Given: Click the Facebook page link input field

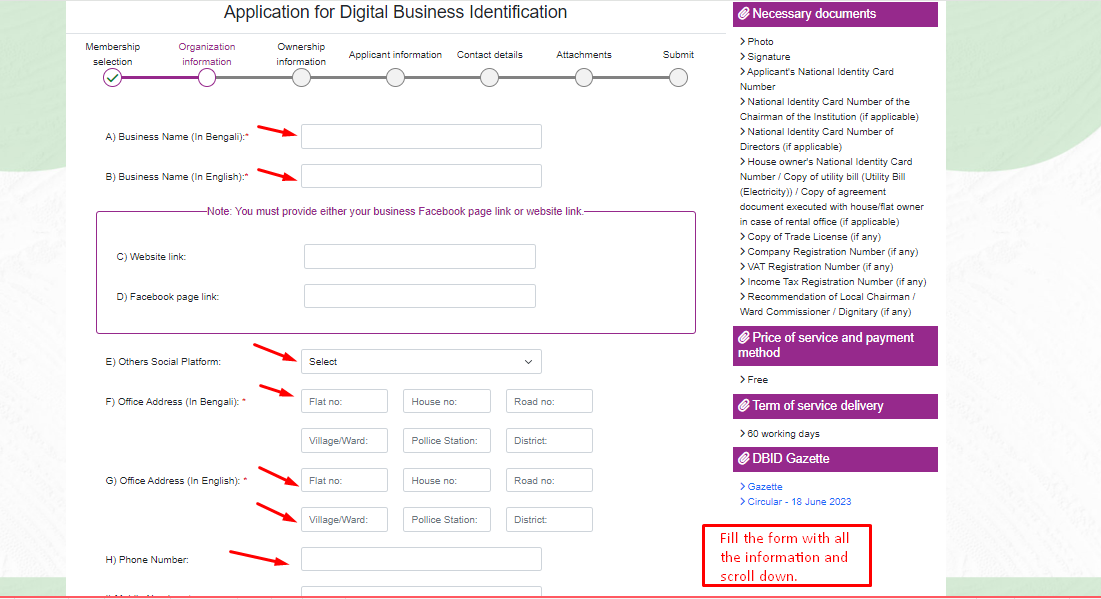Looking at the screenshot, I should coord(420,296).
